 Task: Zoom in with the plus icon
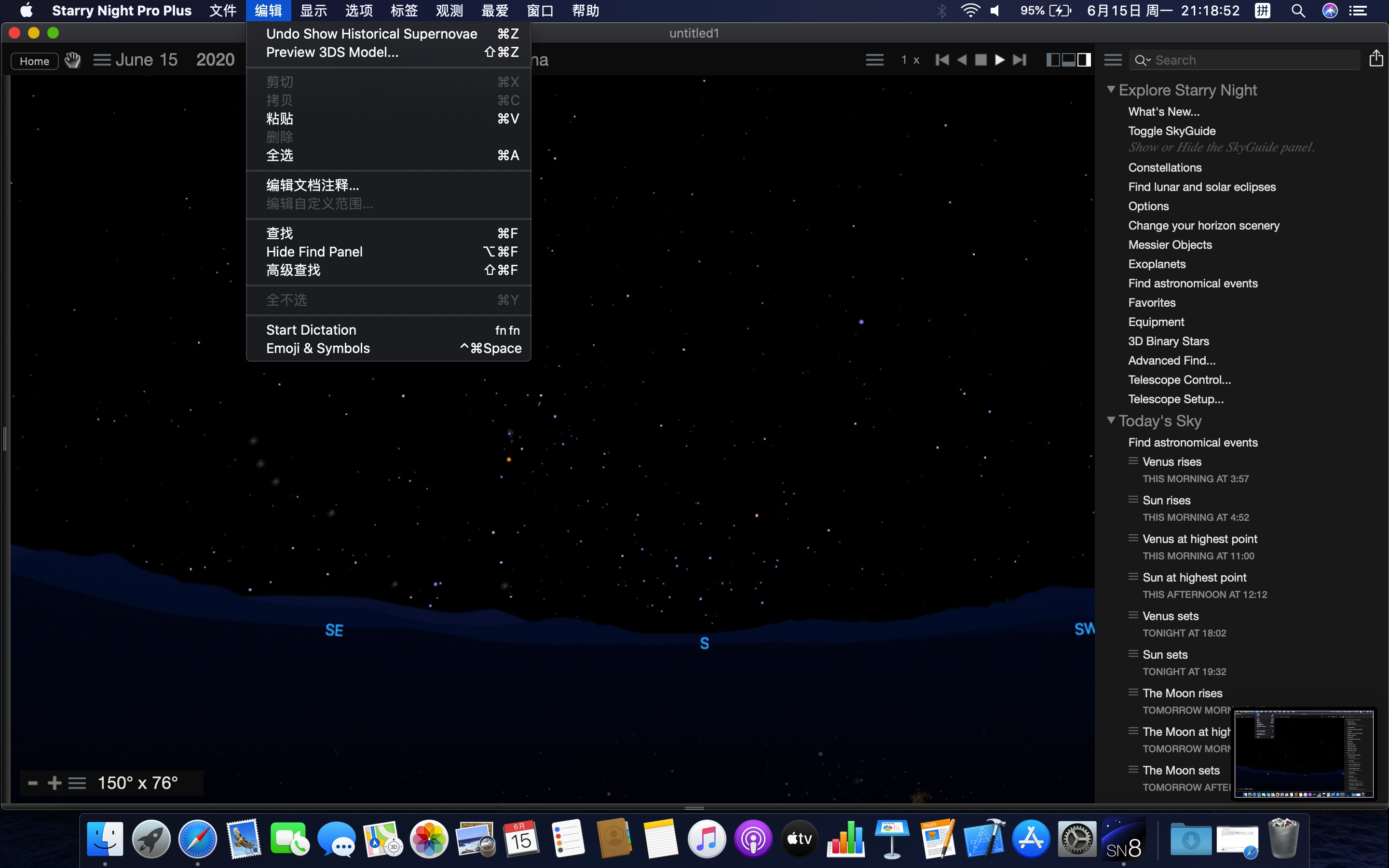click(54, 783)
